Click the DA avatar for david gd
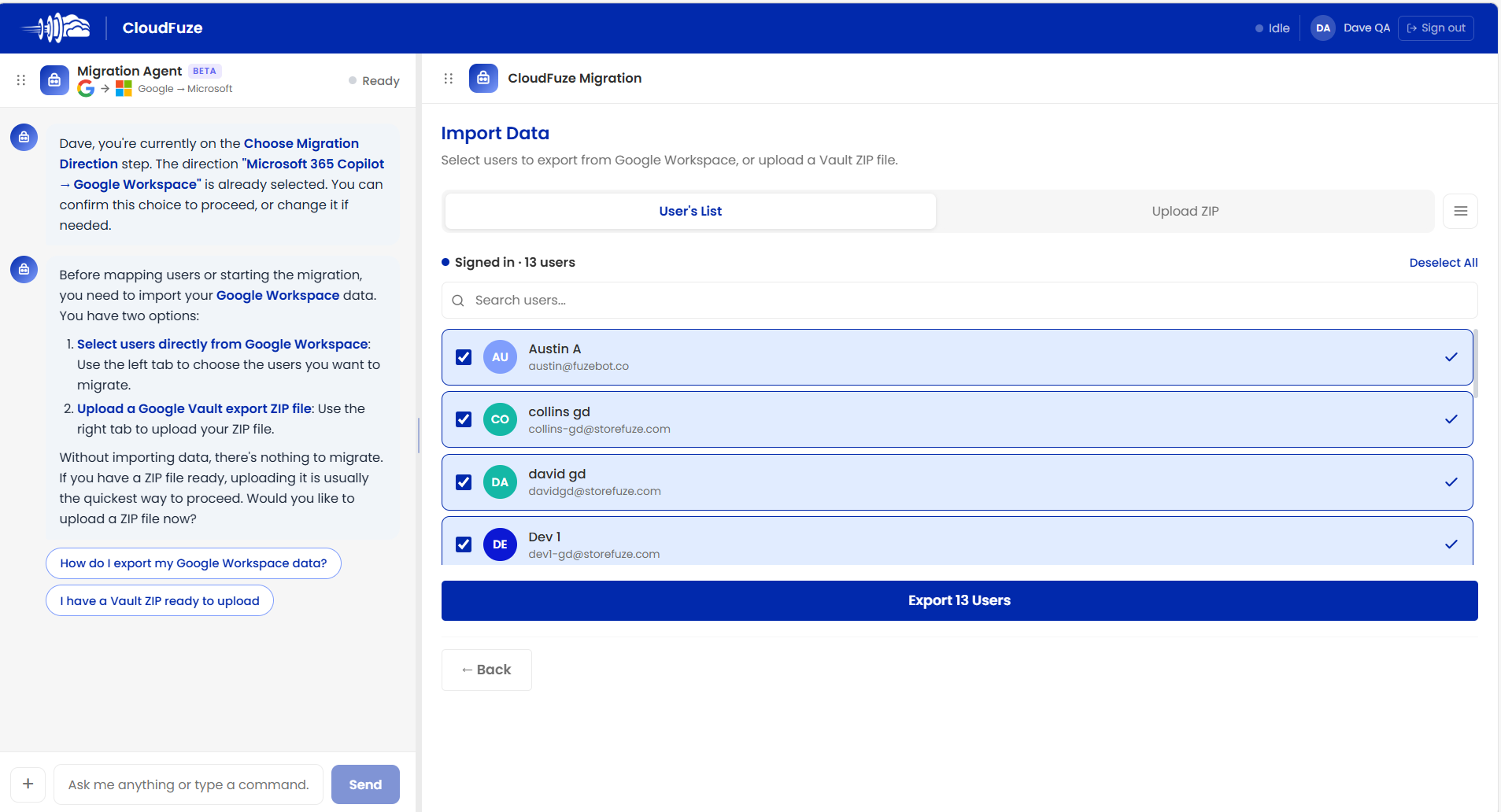 point(500,482)
